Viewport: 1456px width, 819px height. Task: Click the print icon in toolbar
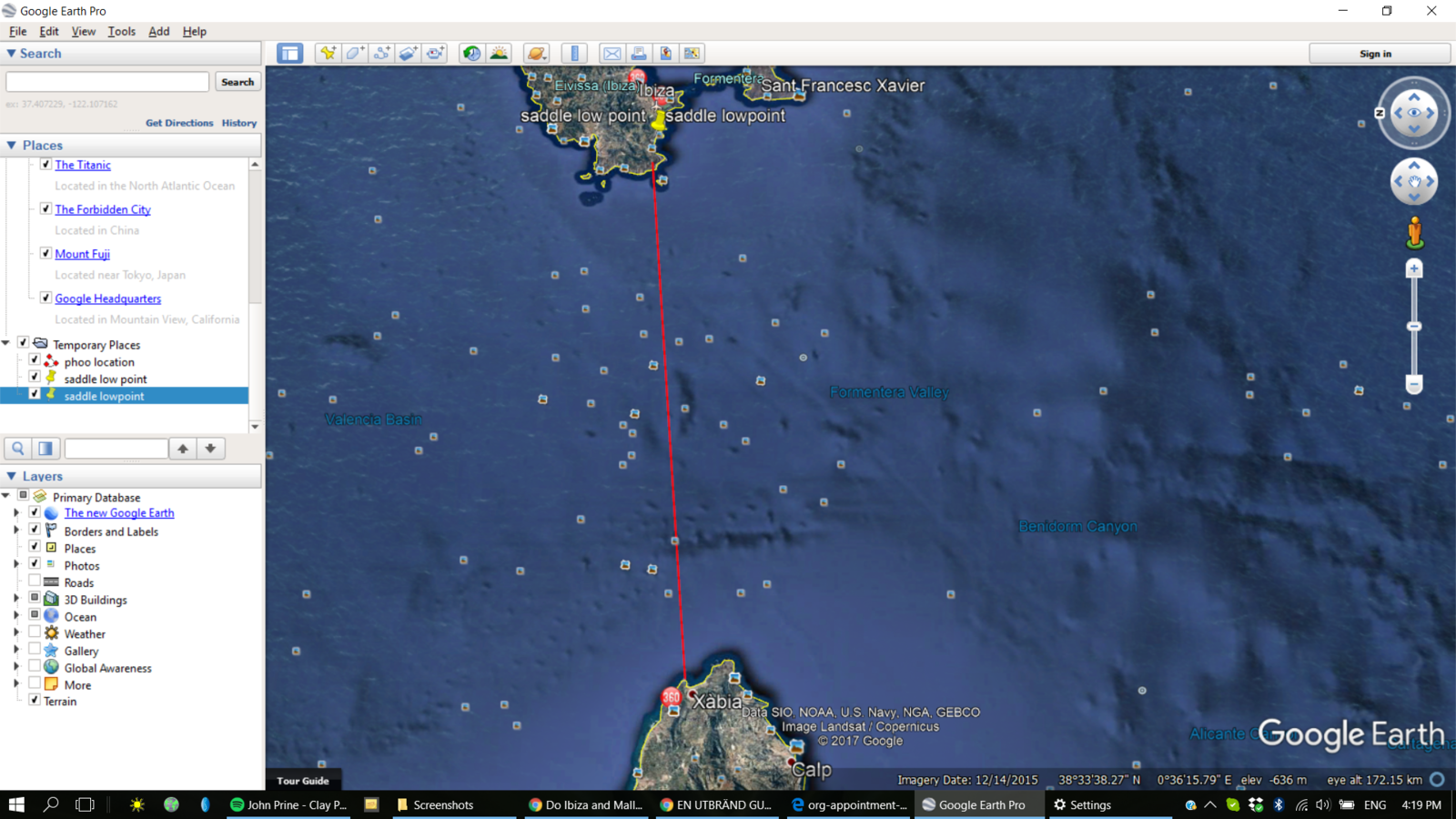pyautogui.click(x=639, y=54)
